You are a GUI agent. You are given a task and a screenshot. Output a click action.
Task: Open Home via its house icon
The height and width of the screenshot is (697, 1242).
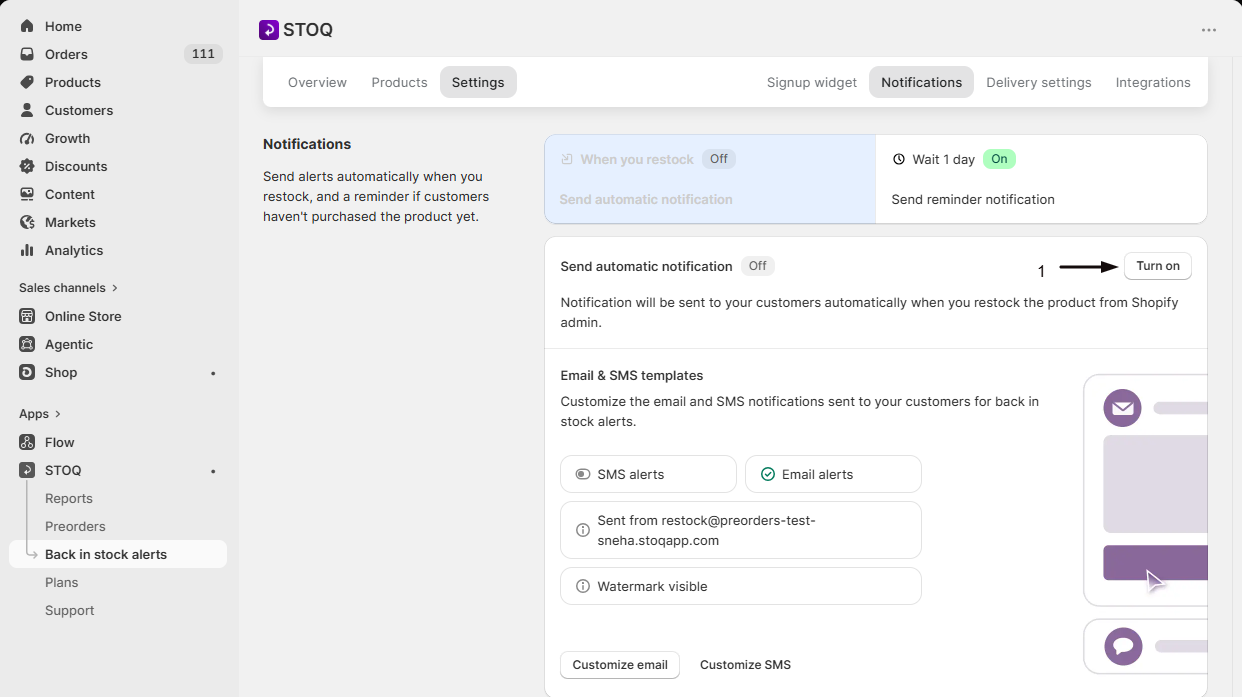[x=27, y=26]
